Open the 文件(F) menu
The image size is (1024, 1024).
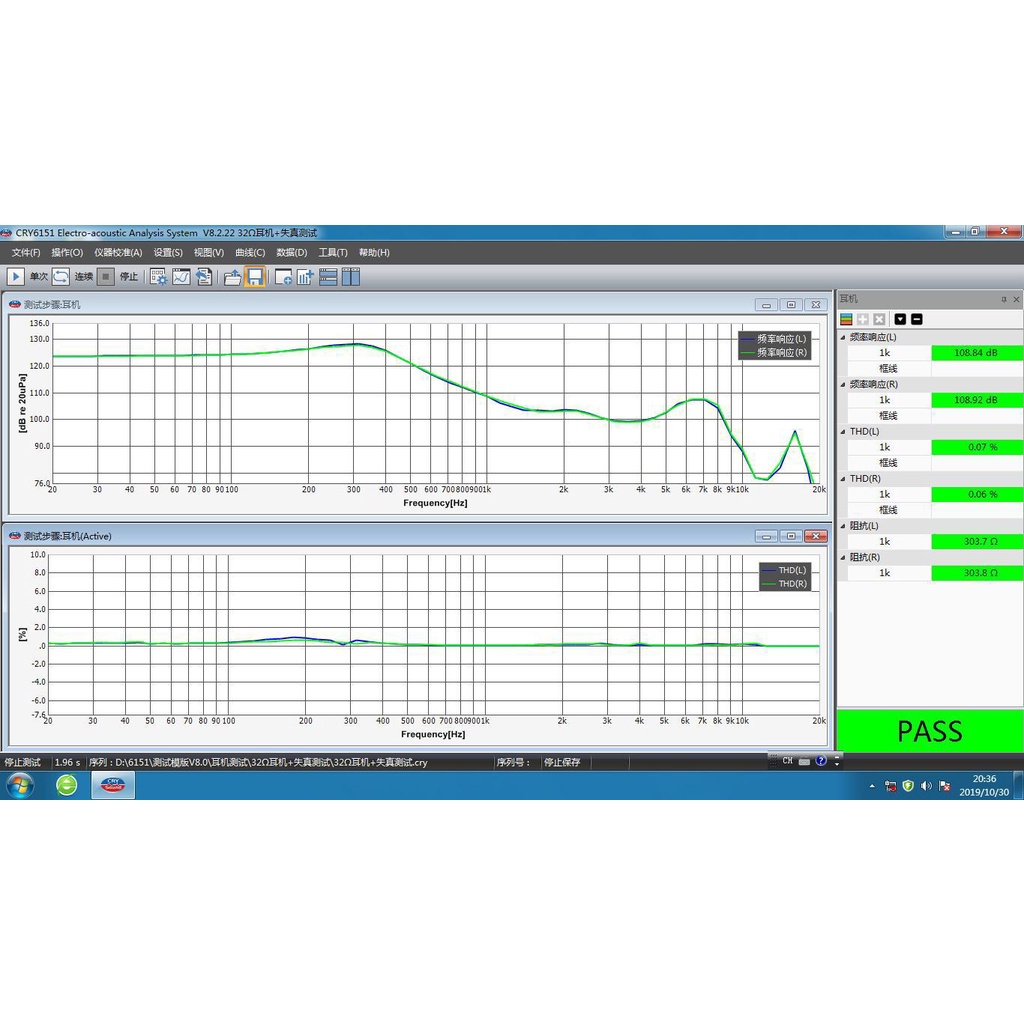(26, 253)
